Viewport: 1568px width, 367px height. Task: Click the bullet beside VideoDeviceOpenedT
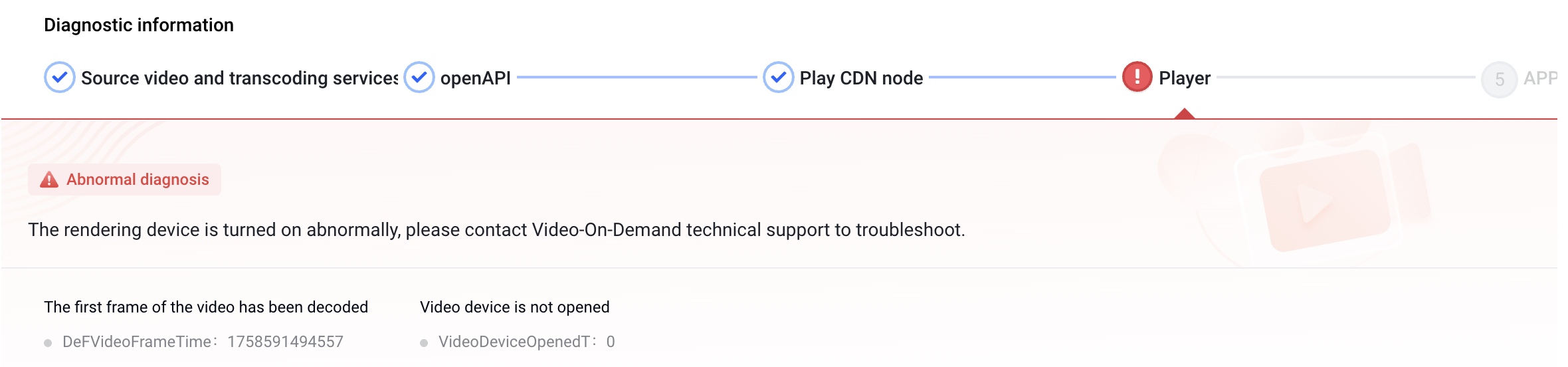point(424,343)
